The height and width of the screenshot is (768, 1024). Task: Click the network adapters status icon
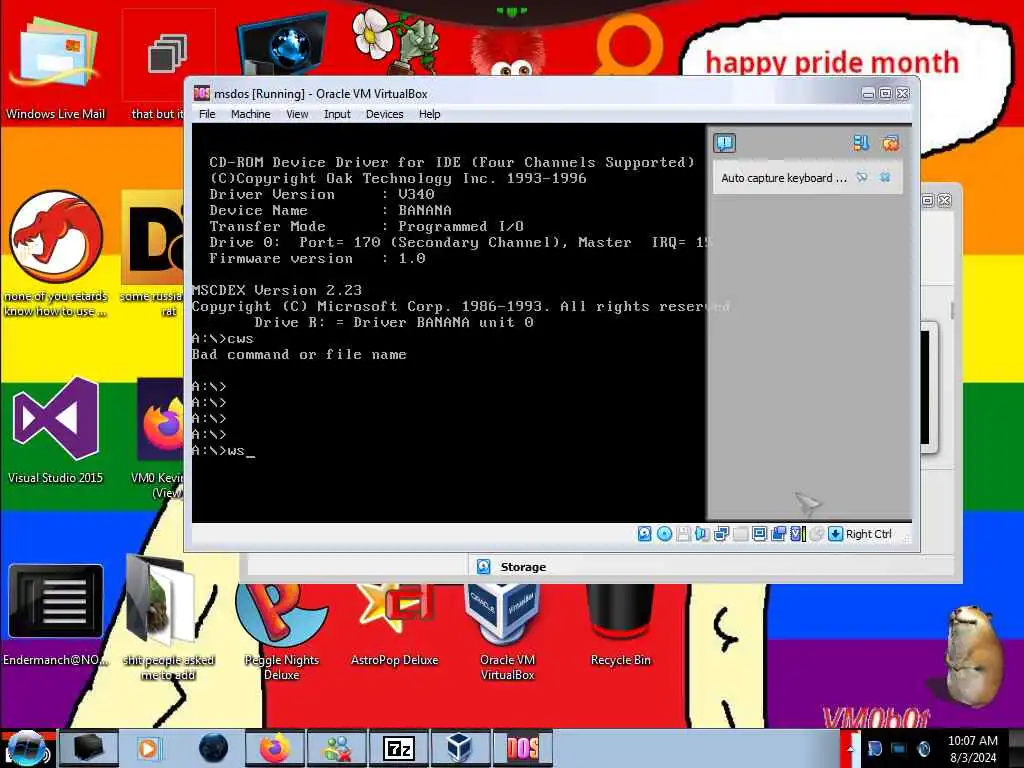721,534
